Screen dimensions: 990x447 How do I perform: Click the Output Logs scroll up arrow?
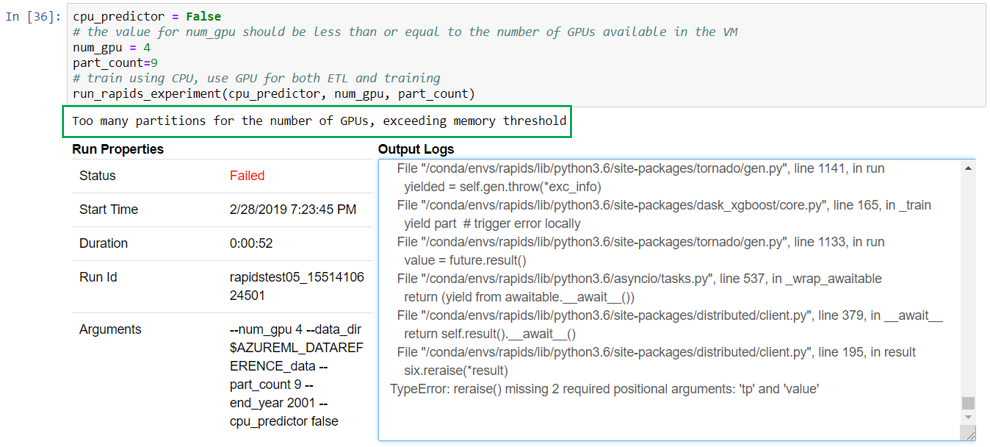967,169
